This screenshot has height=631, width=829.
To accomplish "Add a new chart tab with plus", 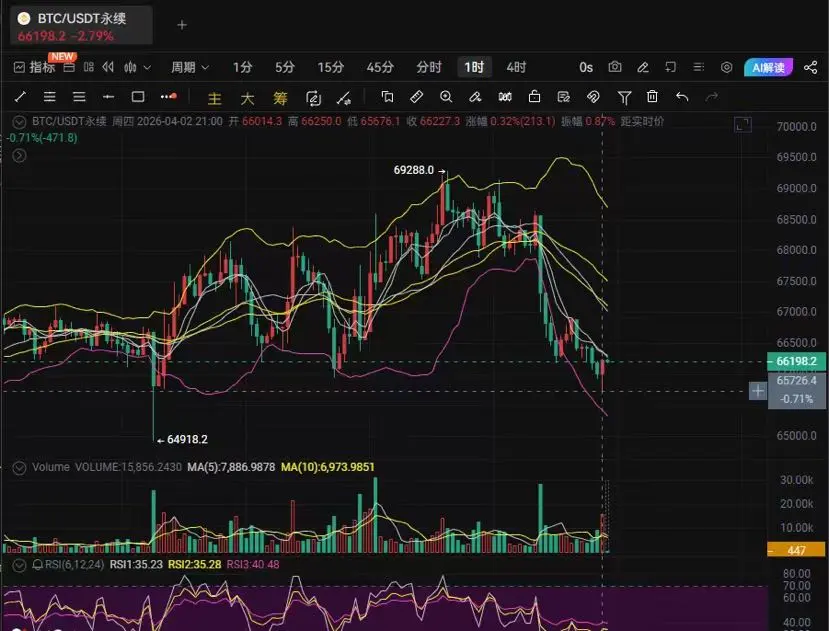I will point(182,25).
